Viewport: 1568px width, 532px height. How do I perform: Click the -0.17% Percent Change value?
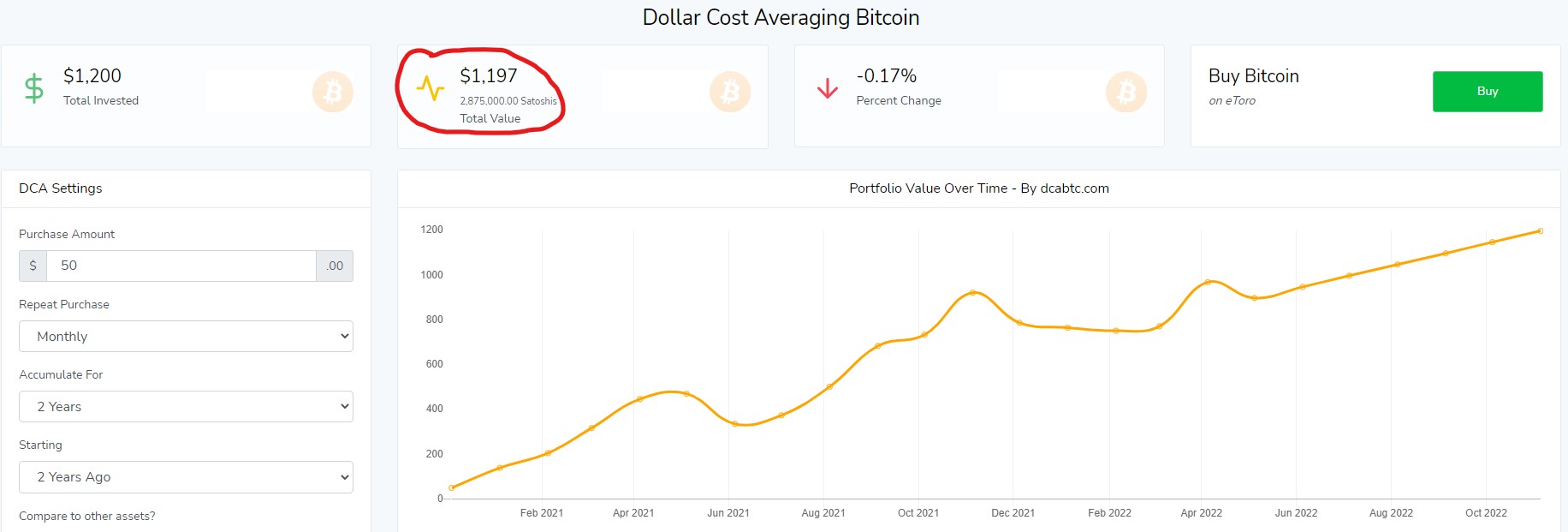(x=886, y=76)
